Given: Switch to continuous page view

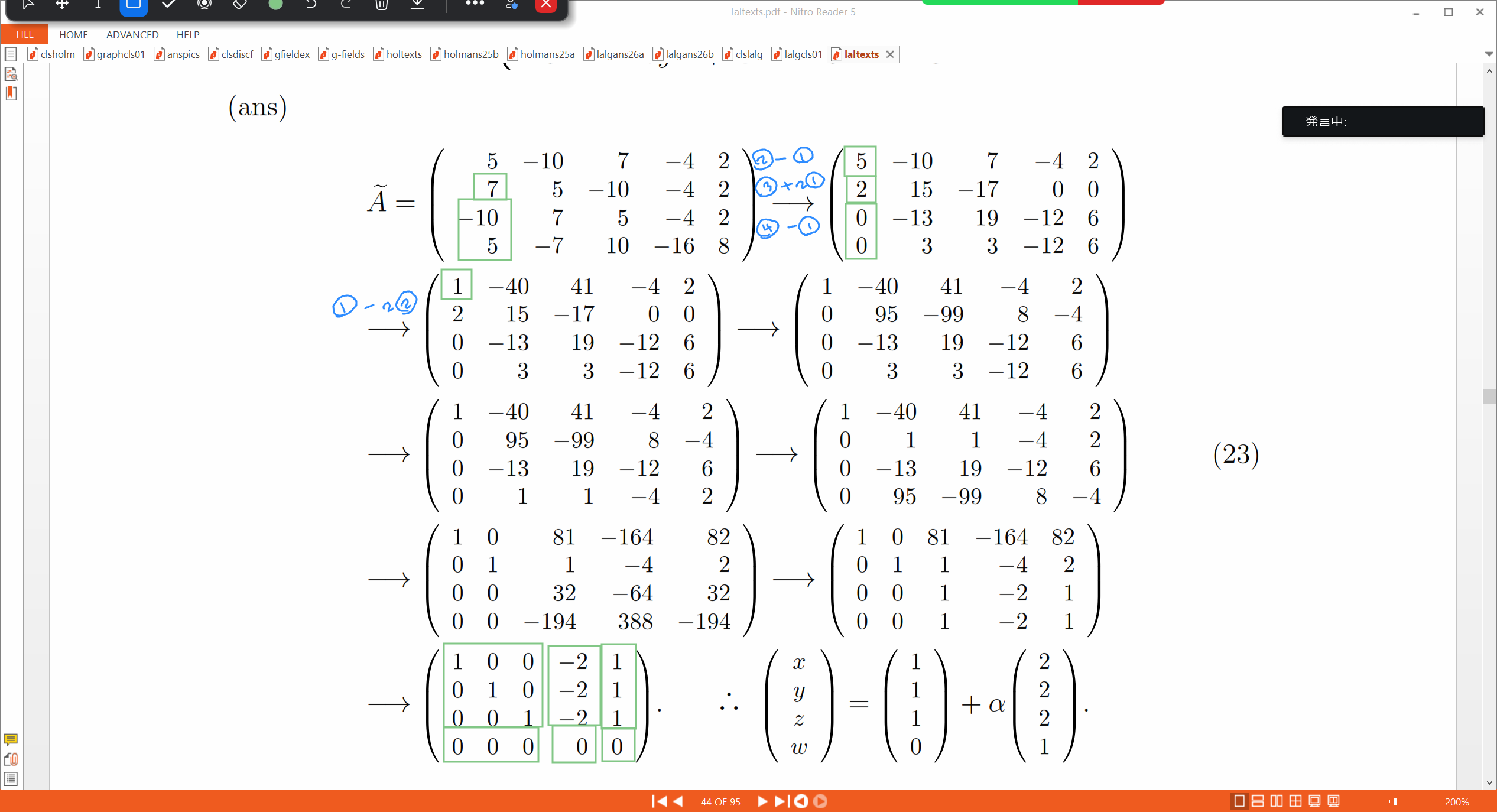Looking at the screenshot, I should (x=1258, y=801).
